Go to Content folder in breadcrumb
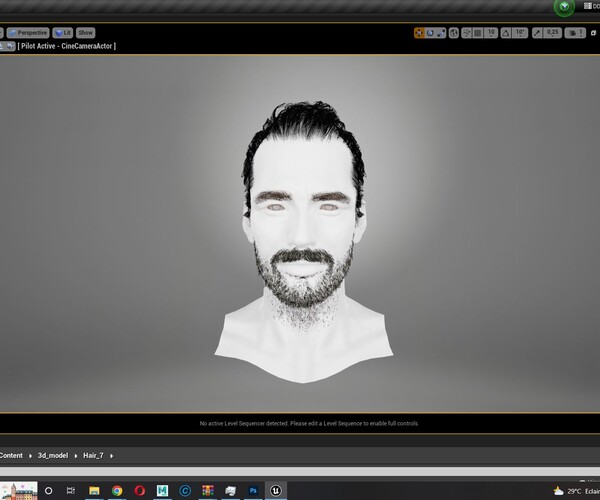The image size is (600, 500). pyautogui.click(x=11, y=456)
